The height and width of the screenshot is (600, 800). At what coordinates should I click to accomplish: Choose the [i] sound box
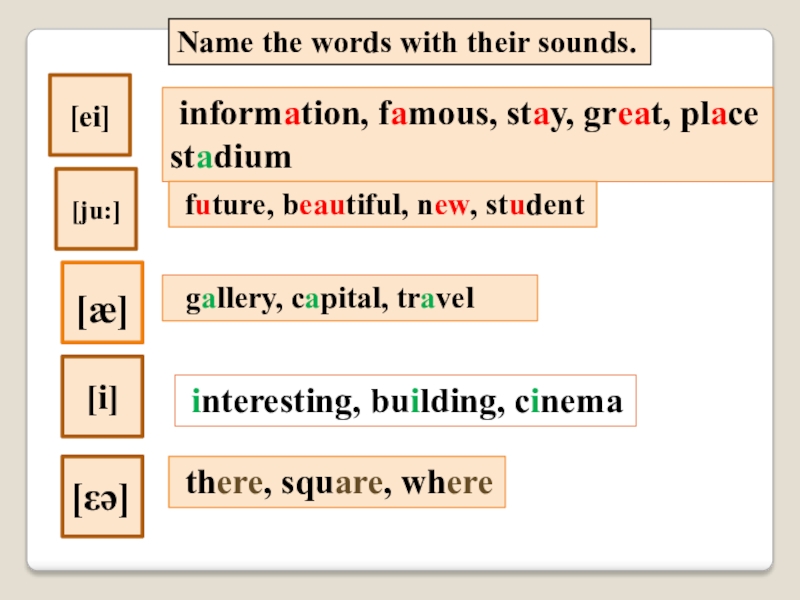tap(102, 398)
